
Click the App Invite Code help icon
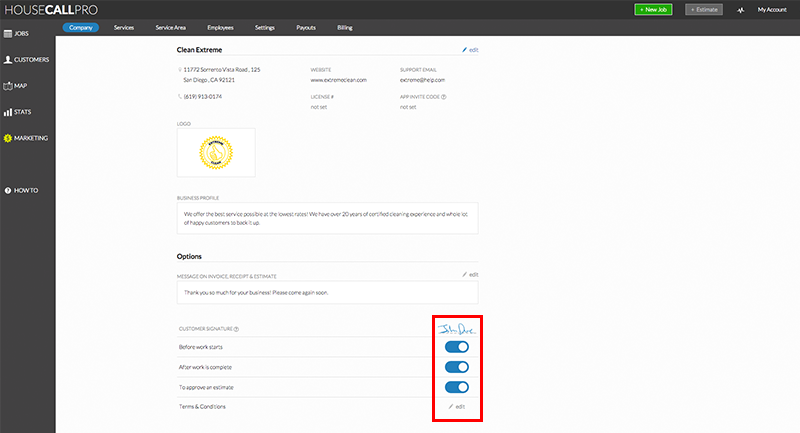click(443, 97)
